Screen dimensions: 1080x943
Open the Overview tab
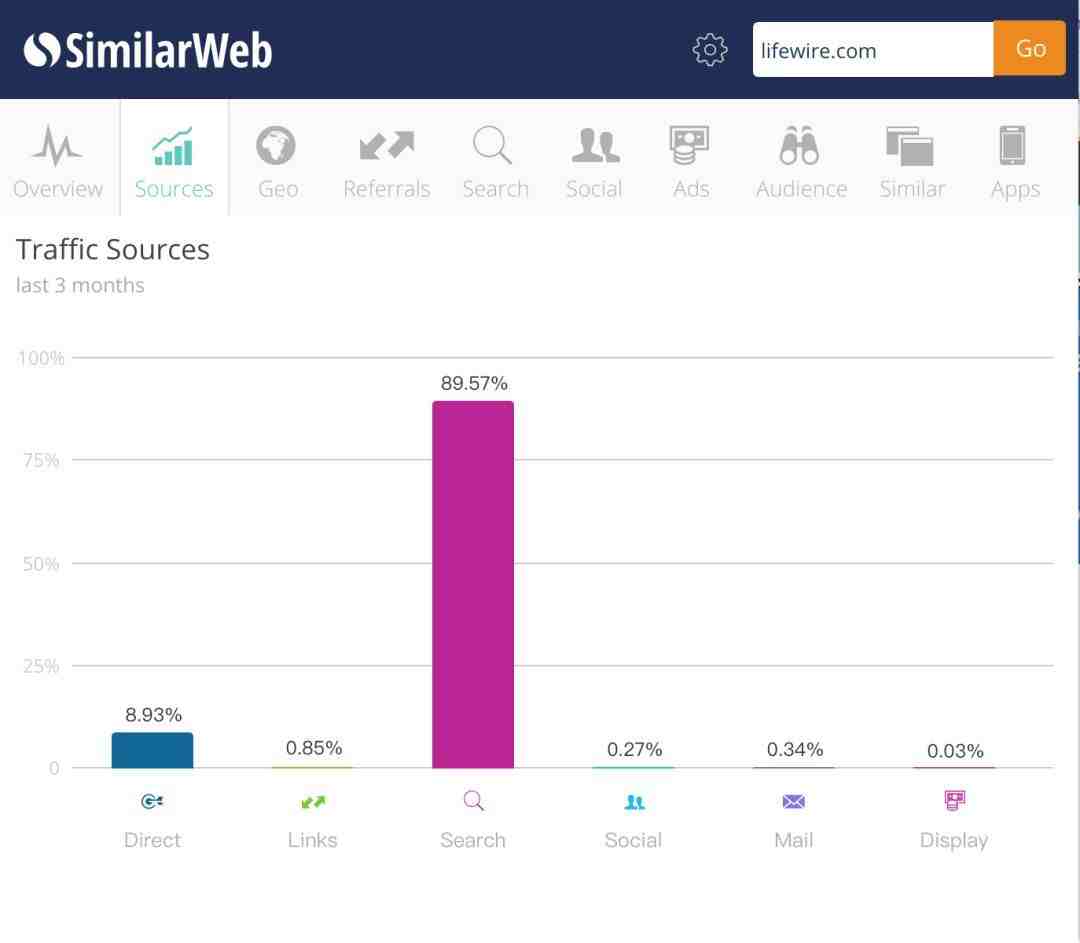(58, 161)
